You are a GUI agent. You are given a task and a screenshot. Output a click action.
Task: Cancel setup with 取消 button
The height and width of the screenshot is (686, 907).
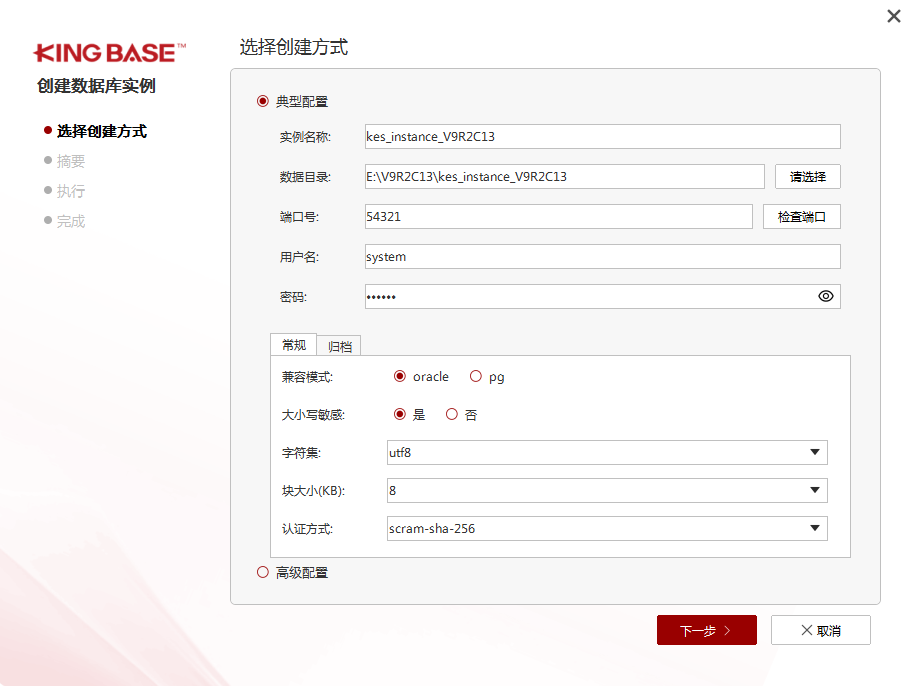pyautogui.click(x=820, y=631)
